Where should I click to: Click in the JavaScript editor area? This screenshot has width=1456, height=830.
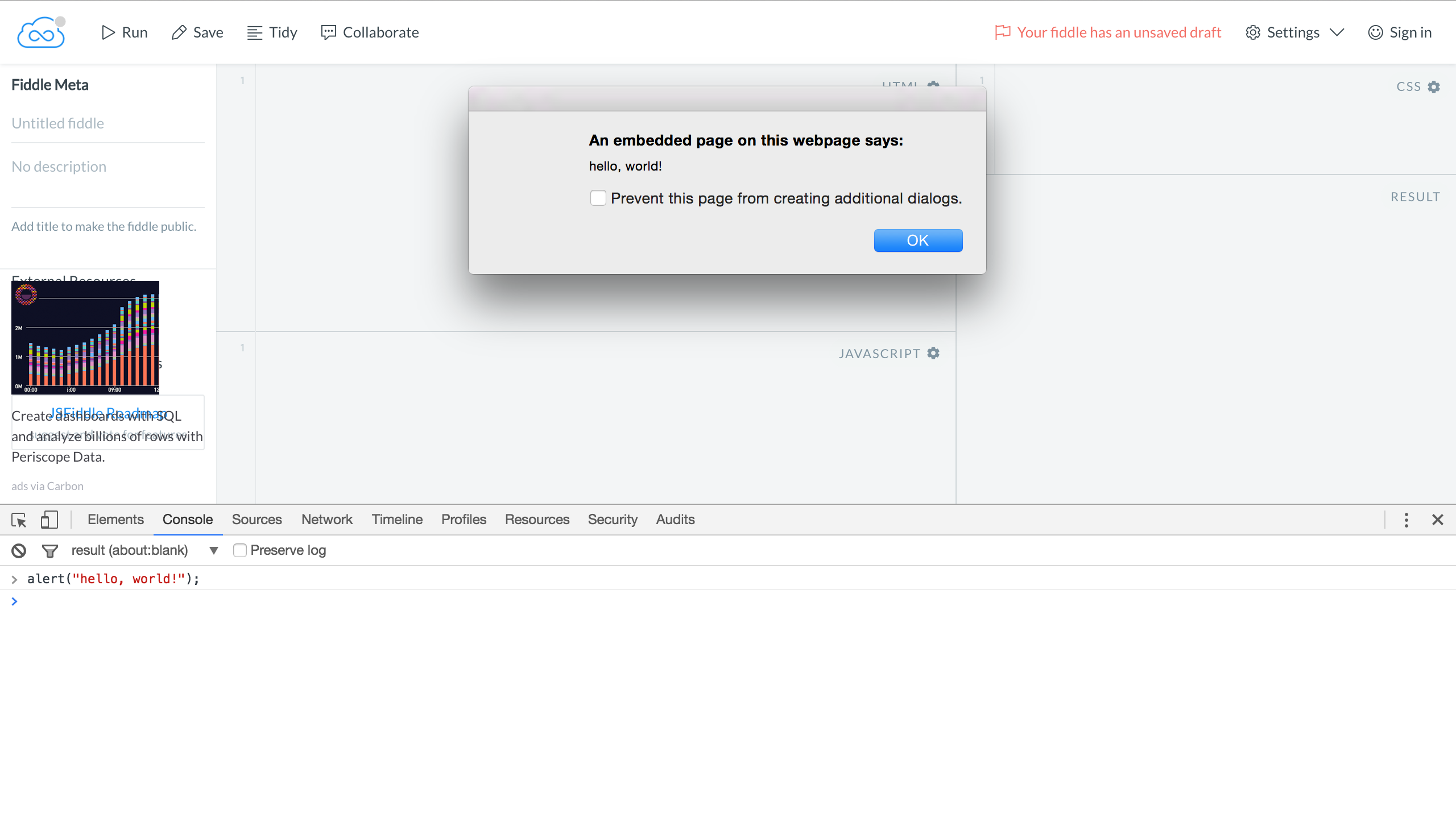(x=605, y=418)
